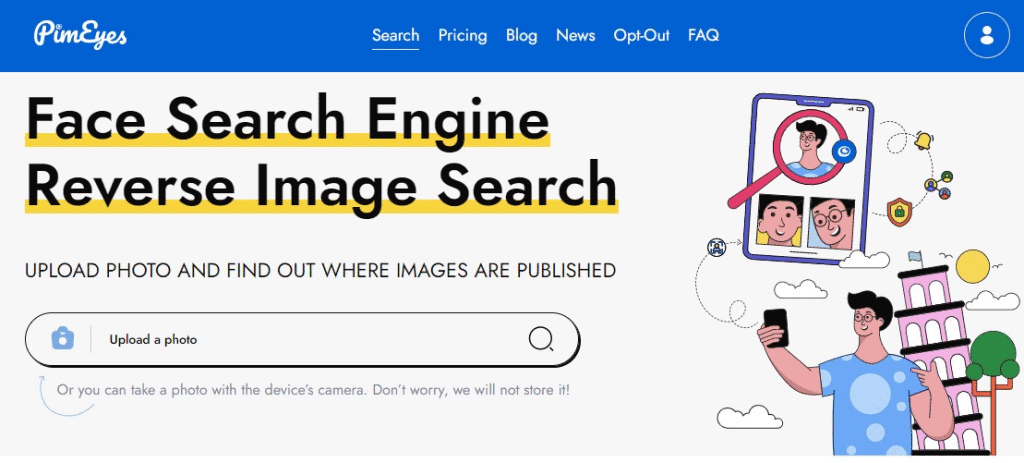Open the FAQ page
The width and height of the screenshot is (1024, 463).
(x=703, y=35)
